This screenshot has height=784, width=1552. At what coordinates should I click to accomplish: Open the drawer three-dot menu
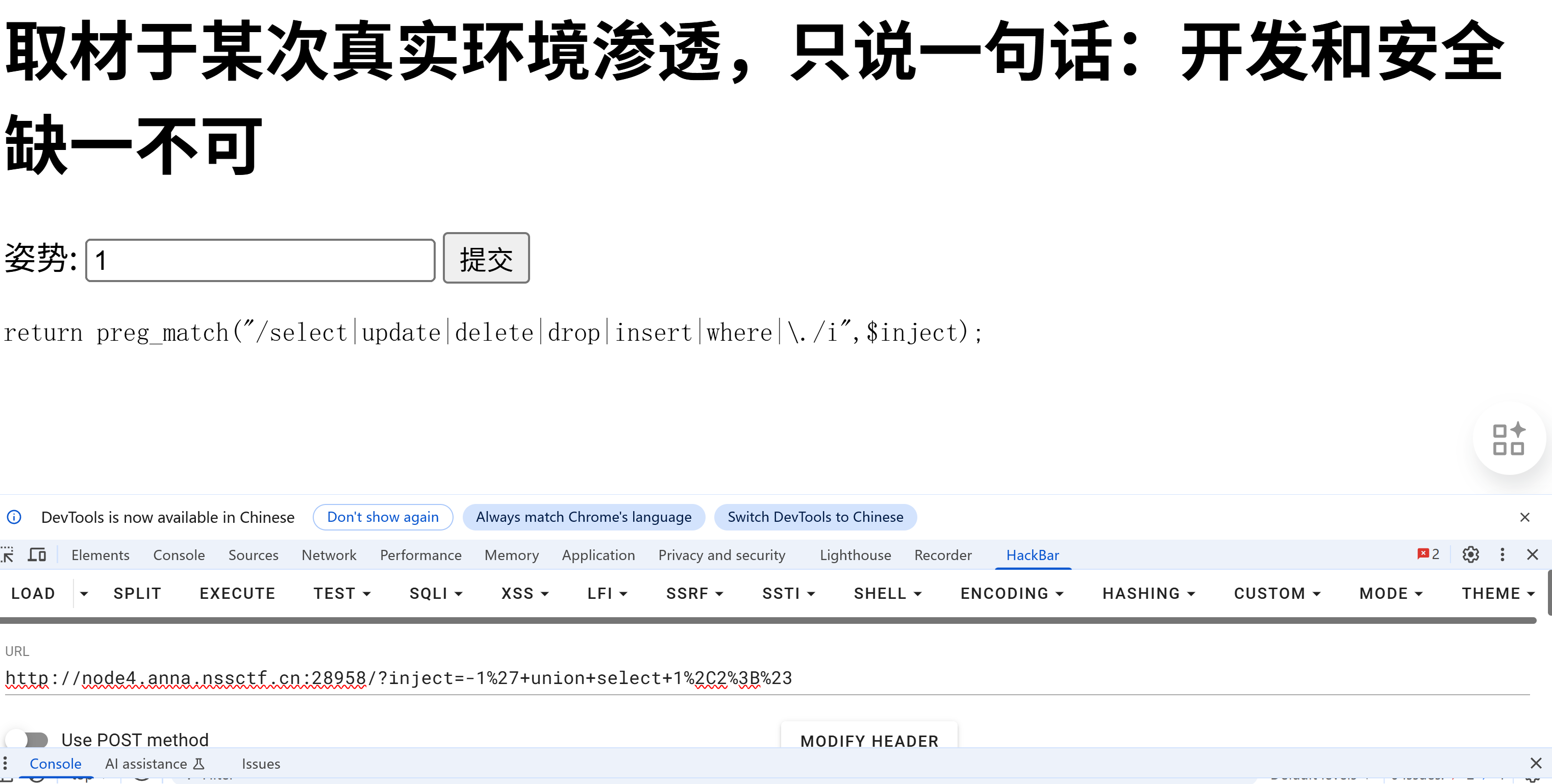point(5,764)
